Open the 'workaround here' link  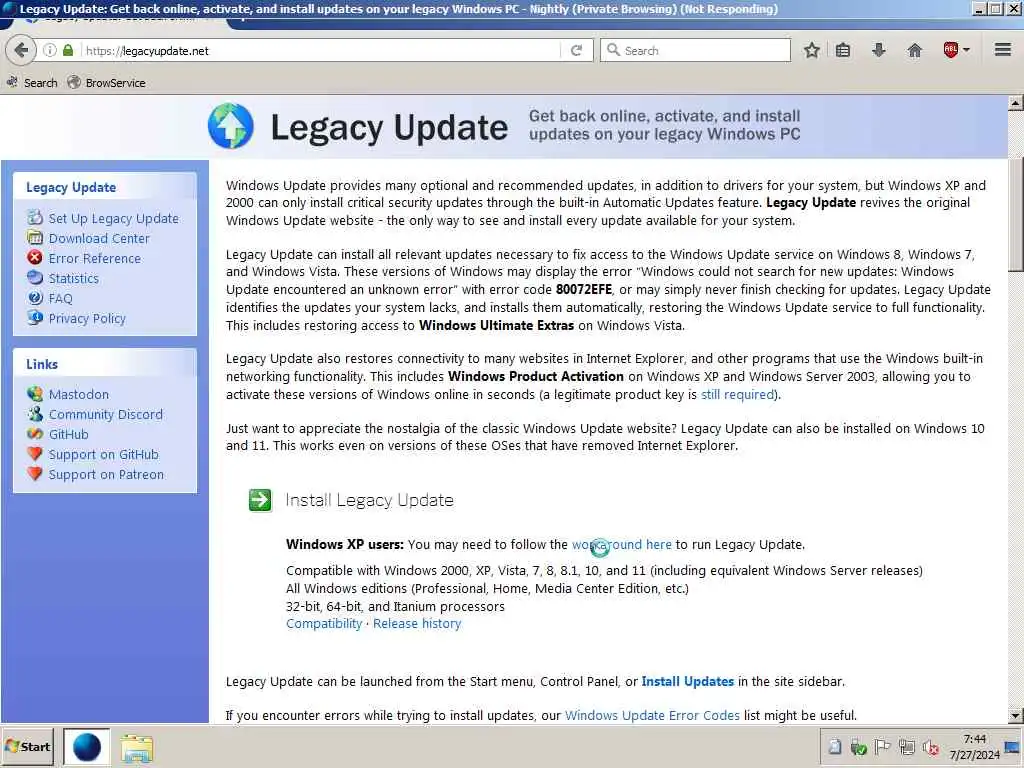point(622,545)
